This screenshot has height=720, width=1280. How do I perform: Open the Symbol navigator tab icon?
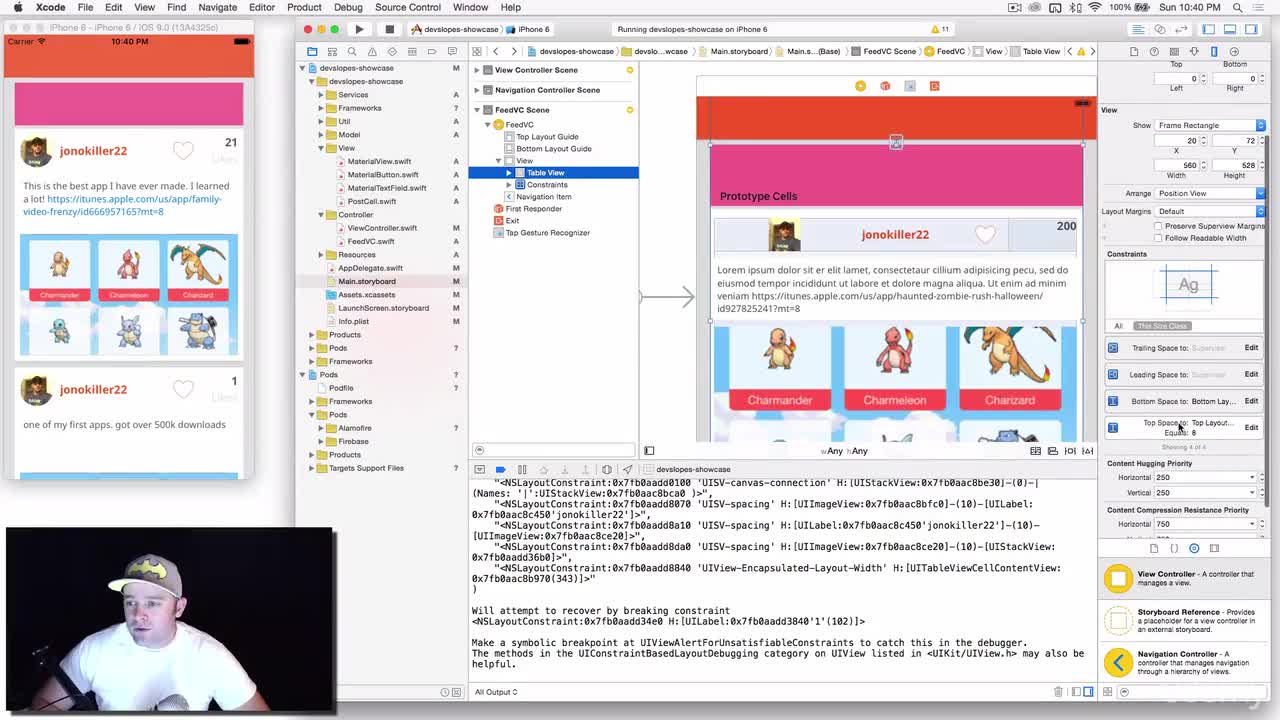pyautogui.click(x=332, y=51)
